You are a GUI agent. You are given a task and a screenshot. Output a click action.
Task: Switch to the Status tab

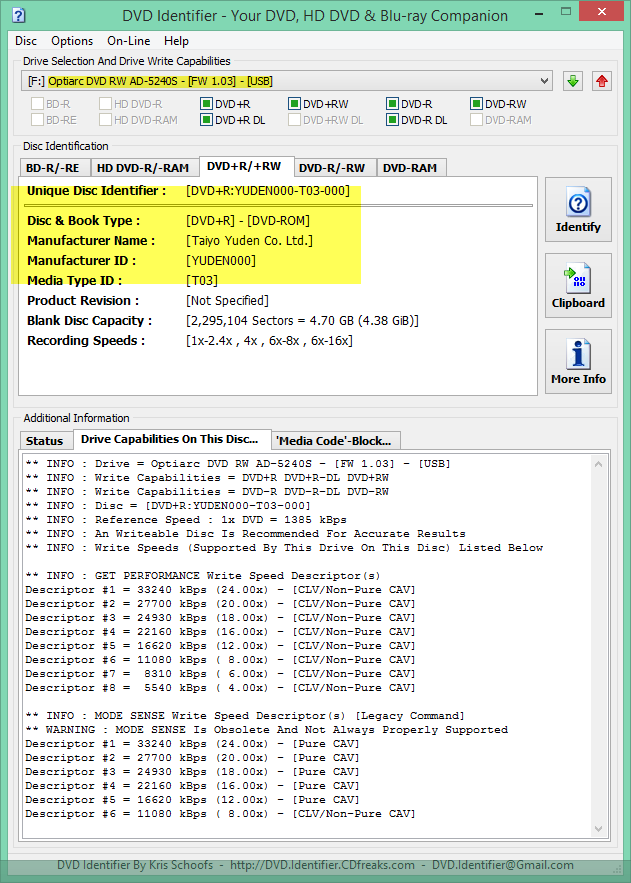point(44,441)
